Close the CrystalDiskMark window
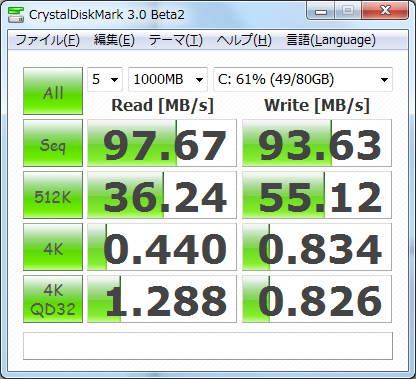 coord(386,11)
